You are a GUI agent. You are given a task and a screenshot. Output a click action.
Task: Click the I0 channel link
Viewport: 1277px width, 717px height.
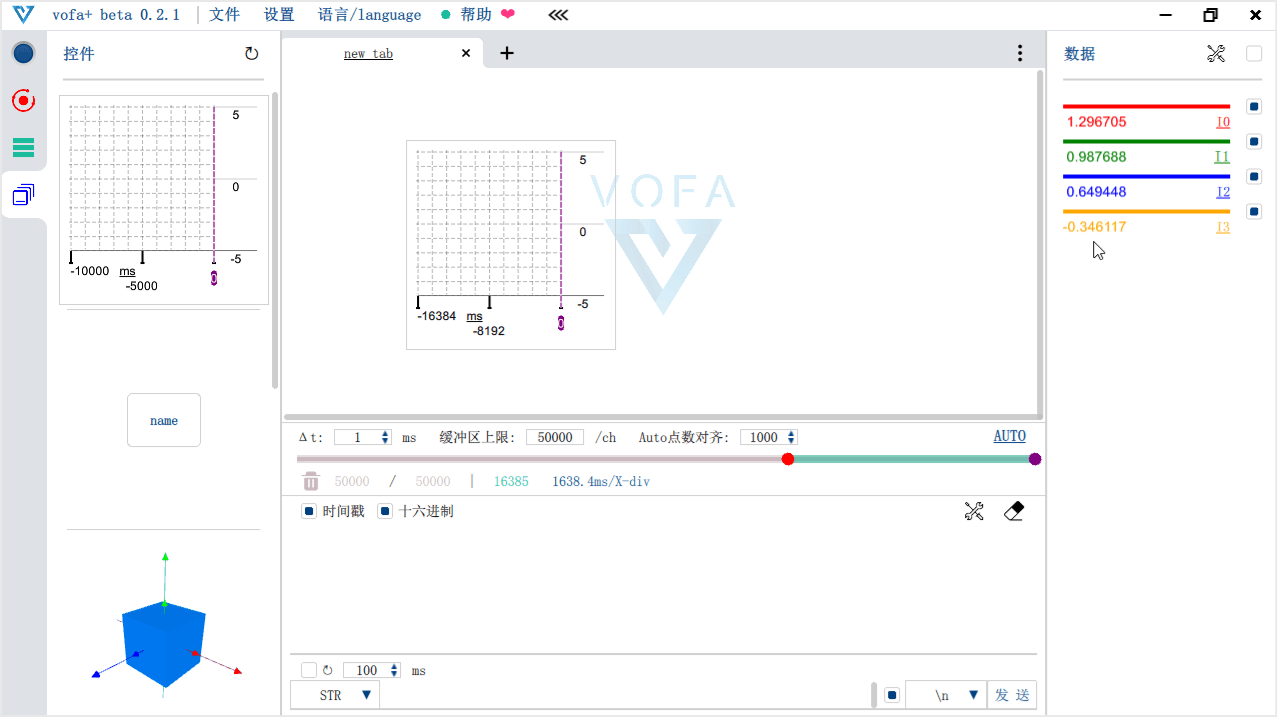[1223, 122]
